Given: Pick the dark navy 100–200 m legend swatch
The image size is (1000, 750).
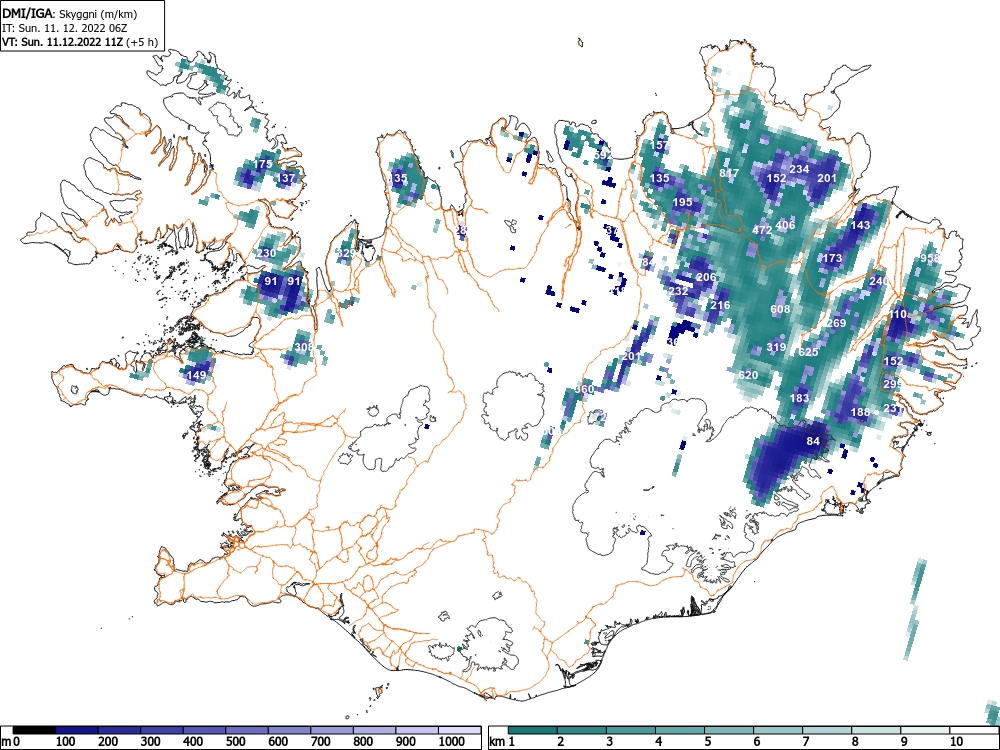Looking at the screenshot, I should 77,730.
